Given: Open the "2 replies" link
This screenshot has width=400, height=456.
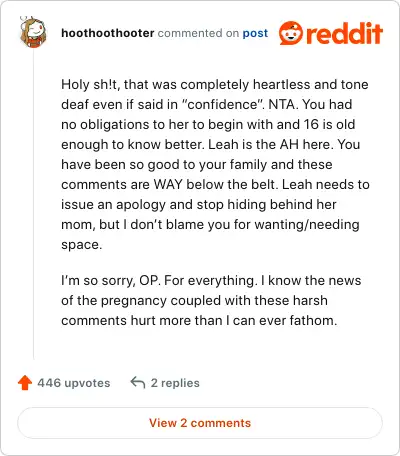Looking at the screenshot, I should tap(175, 383).
